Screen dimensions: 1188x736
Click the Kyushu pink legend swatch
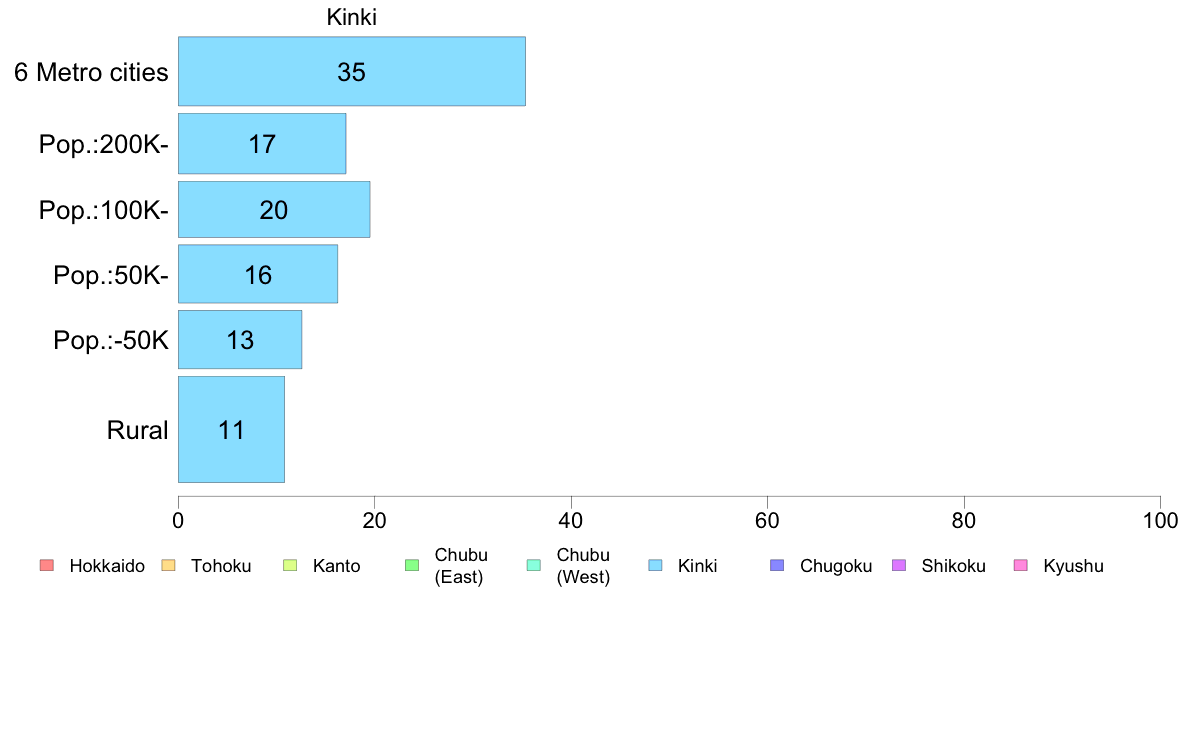point(1021,565)
